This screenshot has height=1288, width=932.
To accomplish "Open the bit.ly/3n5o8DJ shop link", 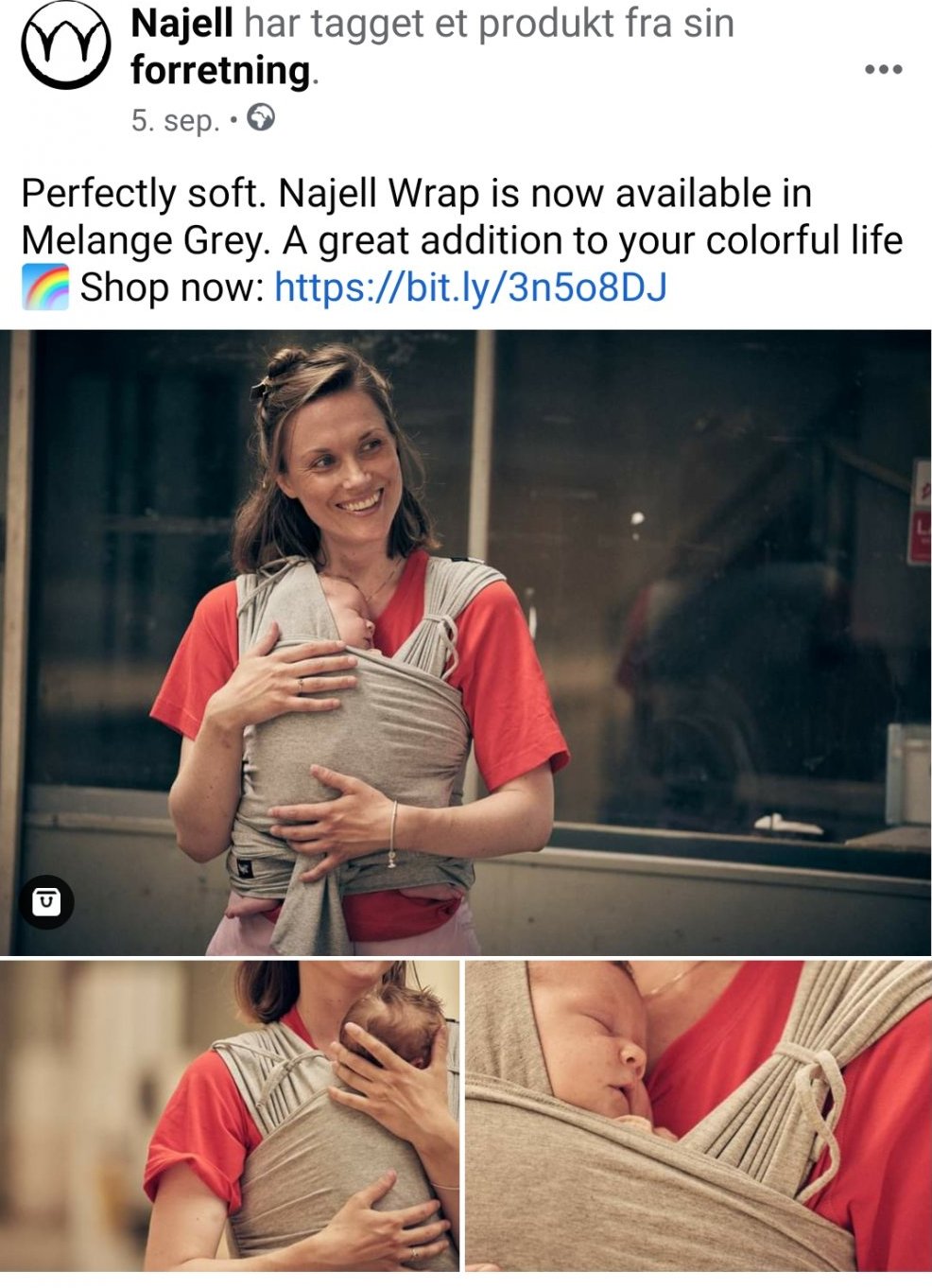I will (470, 287).
